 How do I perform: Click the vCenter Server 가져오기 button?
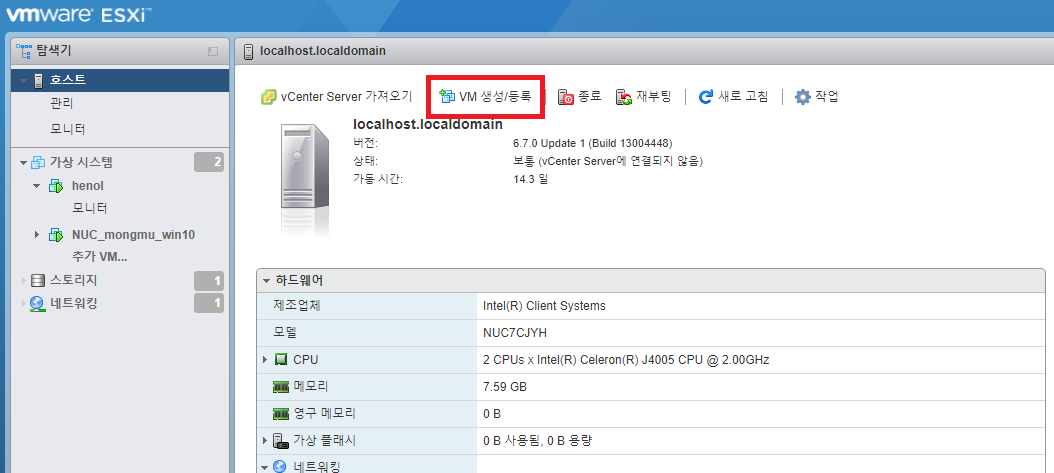(336, 97)
